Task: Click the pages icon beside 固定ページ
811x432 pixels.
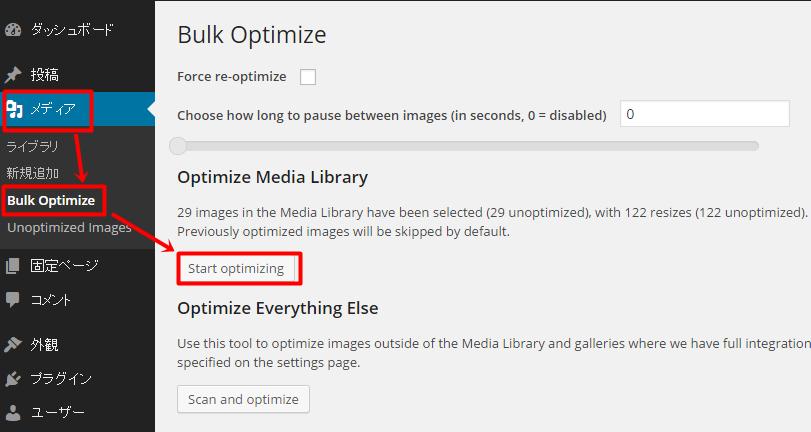Action: [x=12, y=266]
